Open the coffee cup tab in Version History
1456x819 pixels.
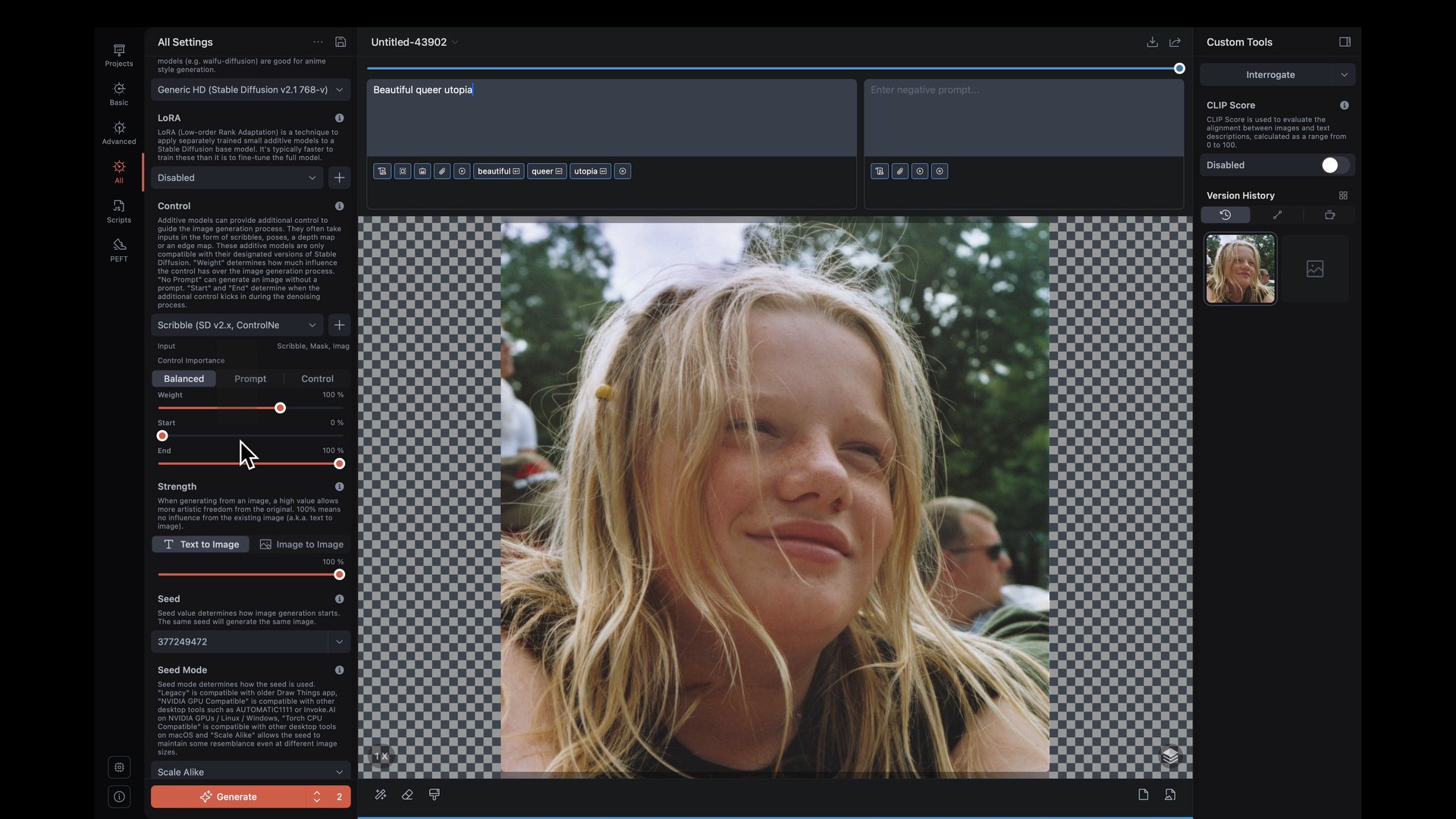[x=1329, y=215]
